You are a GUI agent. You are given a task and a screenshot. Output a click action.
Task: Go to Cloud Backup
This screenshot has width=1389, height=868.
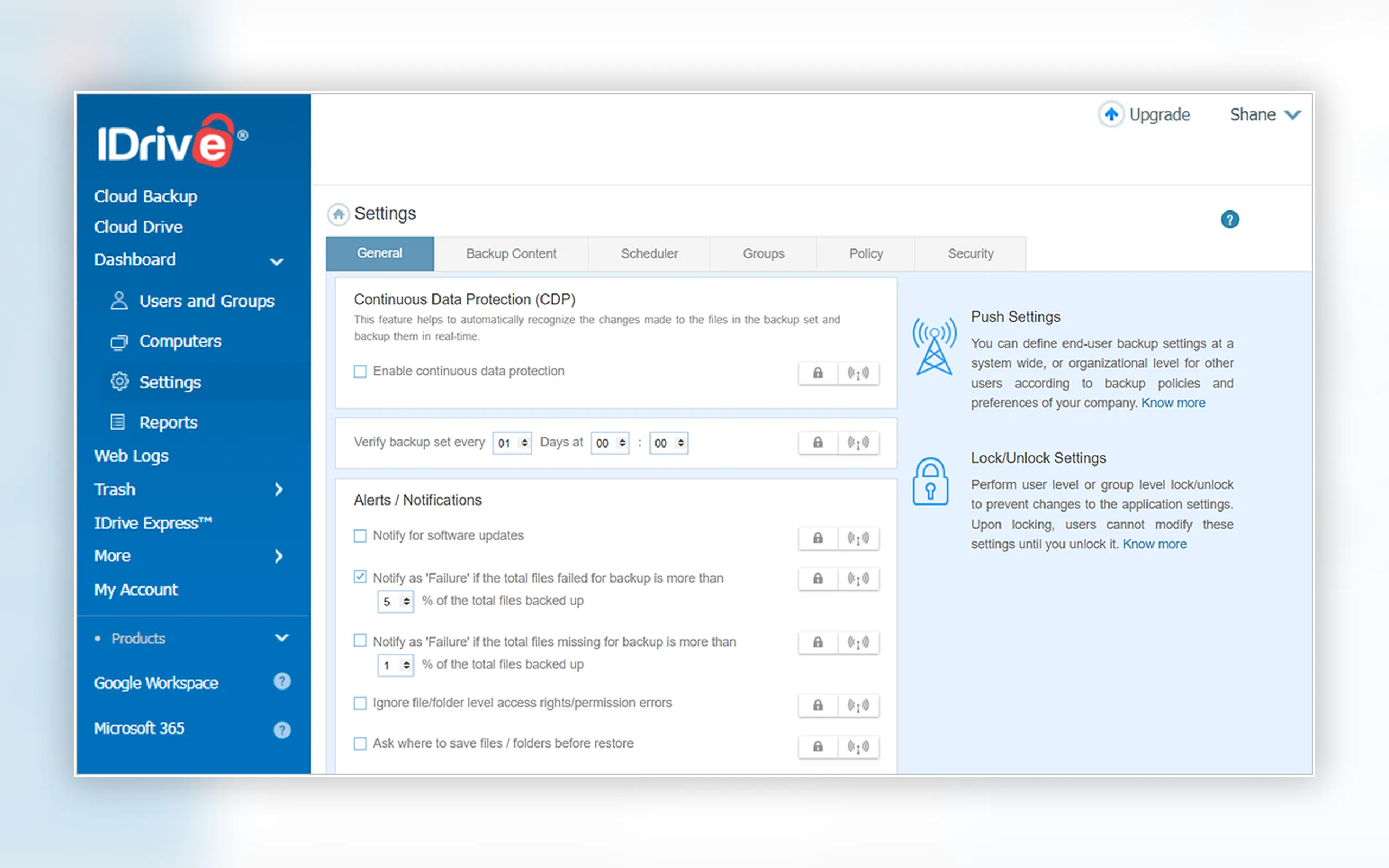tap(146, 196)
